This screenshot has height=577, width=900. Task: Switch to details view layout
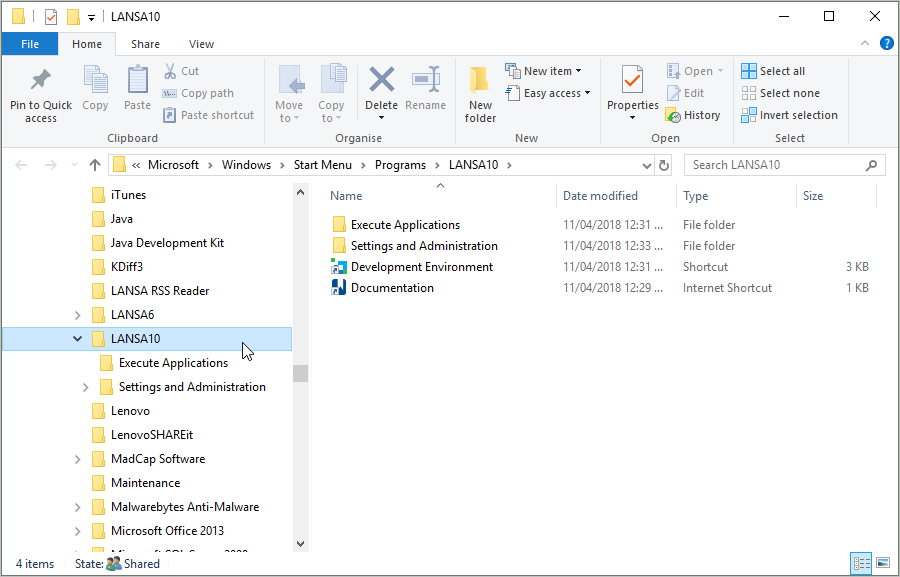click(x=862, y=563)
